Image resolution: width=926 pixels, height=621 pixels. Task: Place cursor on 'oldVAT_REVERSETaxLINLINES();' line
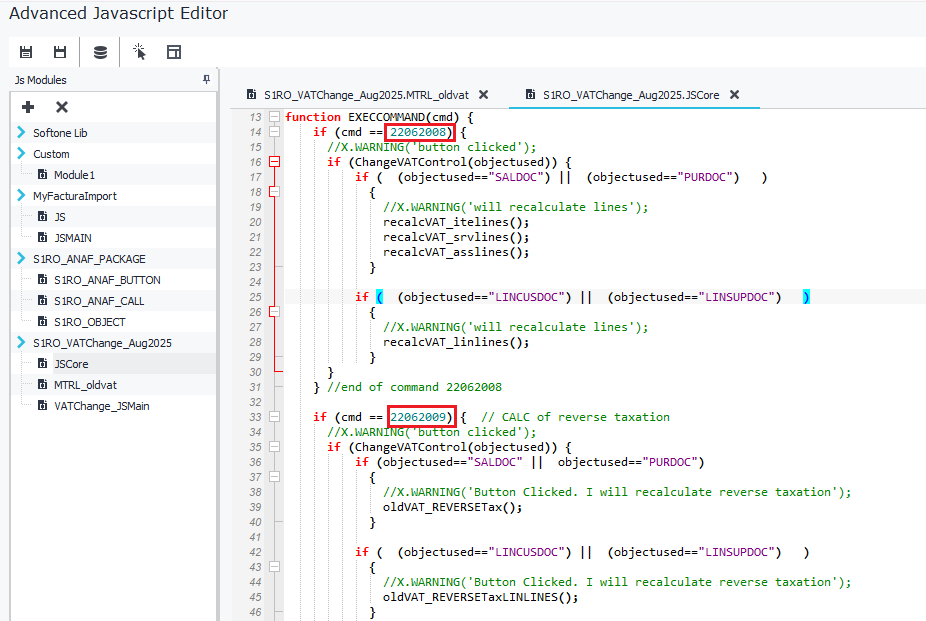pos(480,597)
